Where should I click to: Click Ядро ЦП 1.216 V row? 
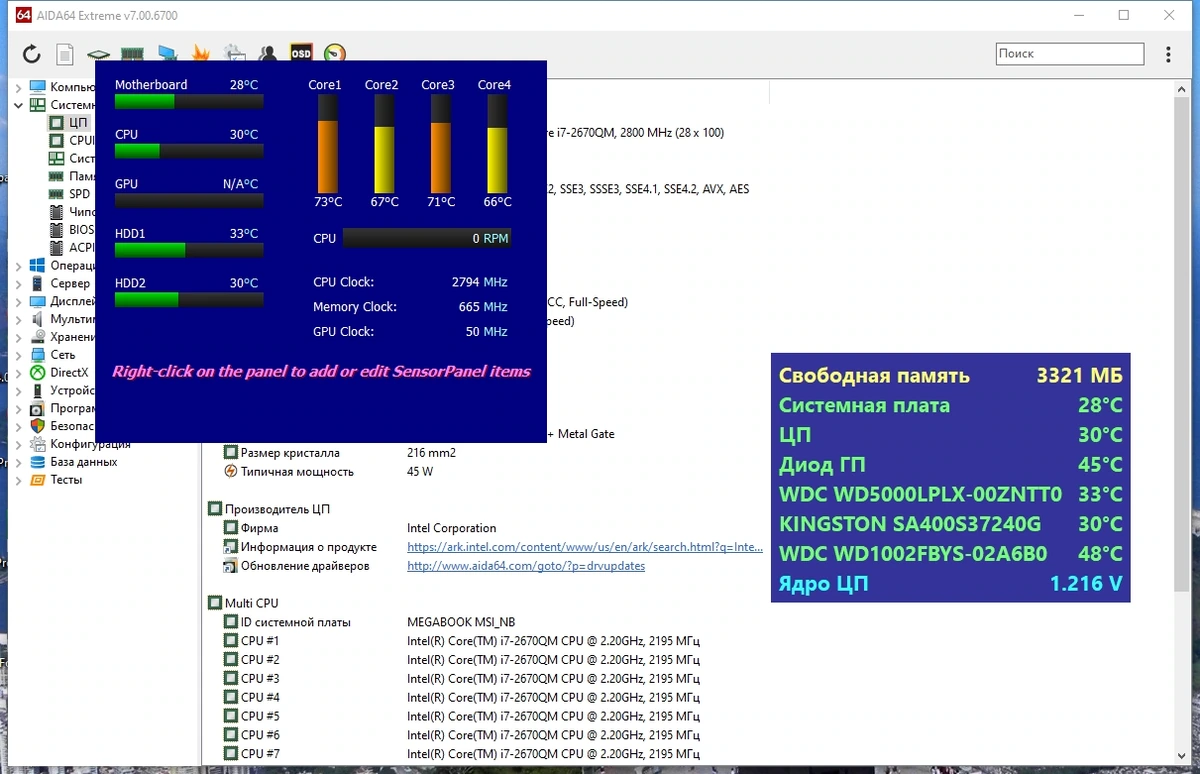(951, 583)
